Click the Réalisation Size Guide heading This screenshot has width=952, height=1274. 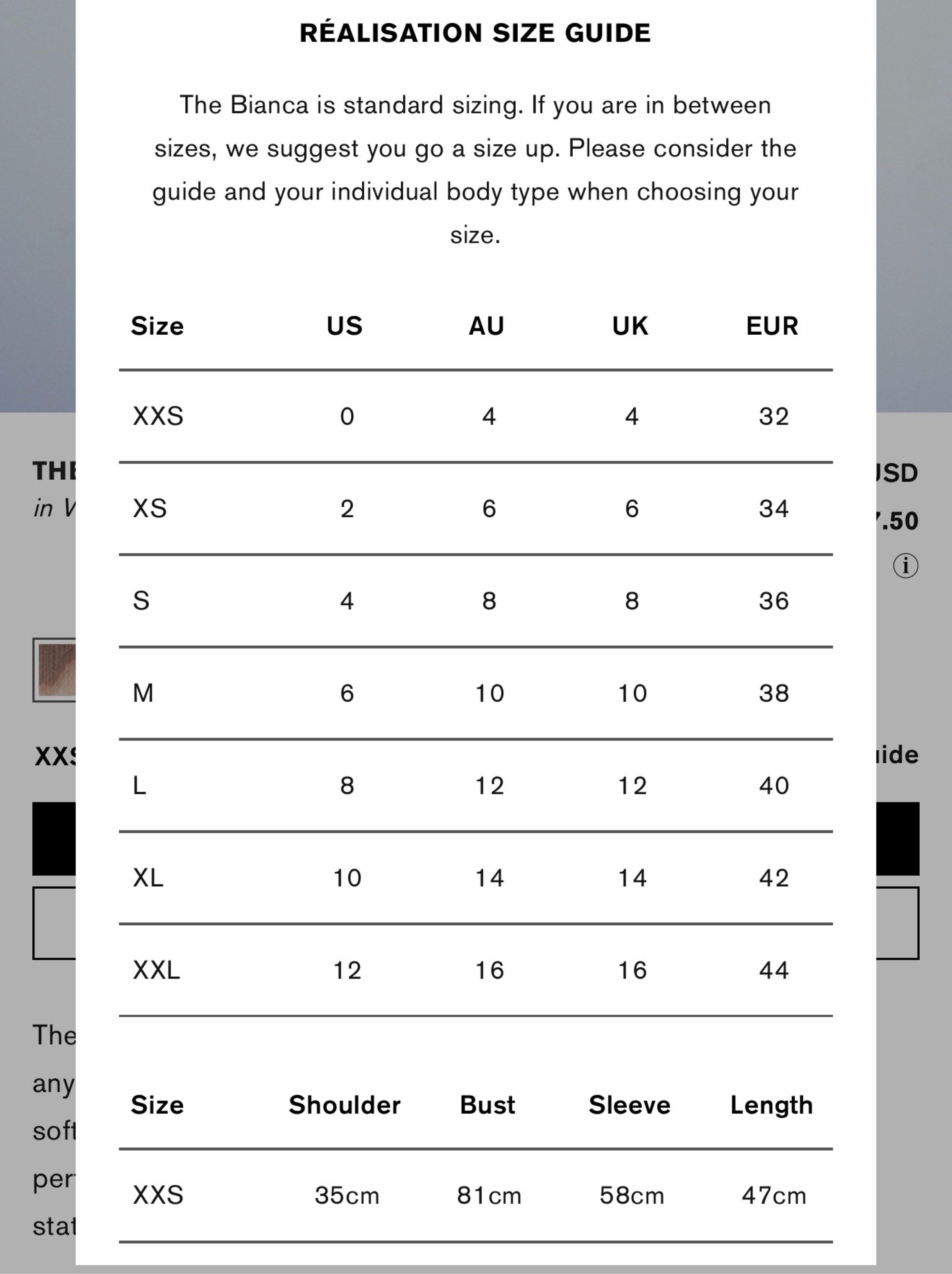click(x=475, y=33)
